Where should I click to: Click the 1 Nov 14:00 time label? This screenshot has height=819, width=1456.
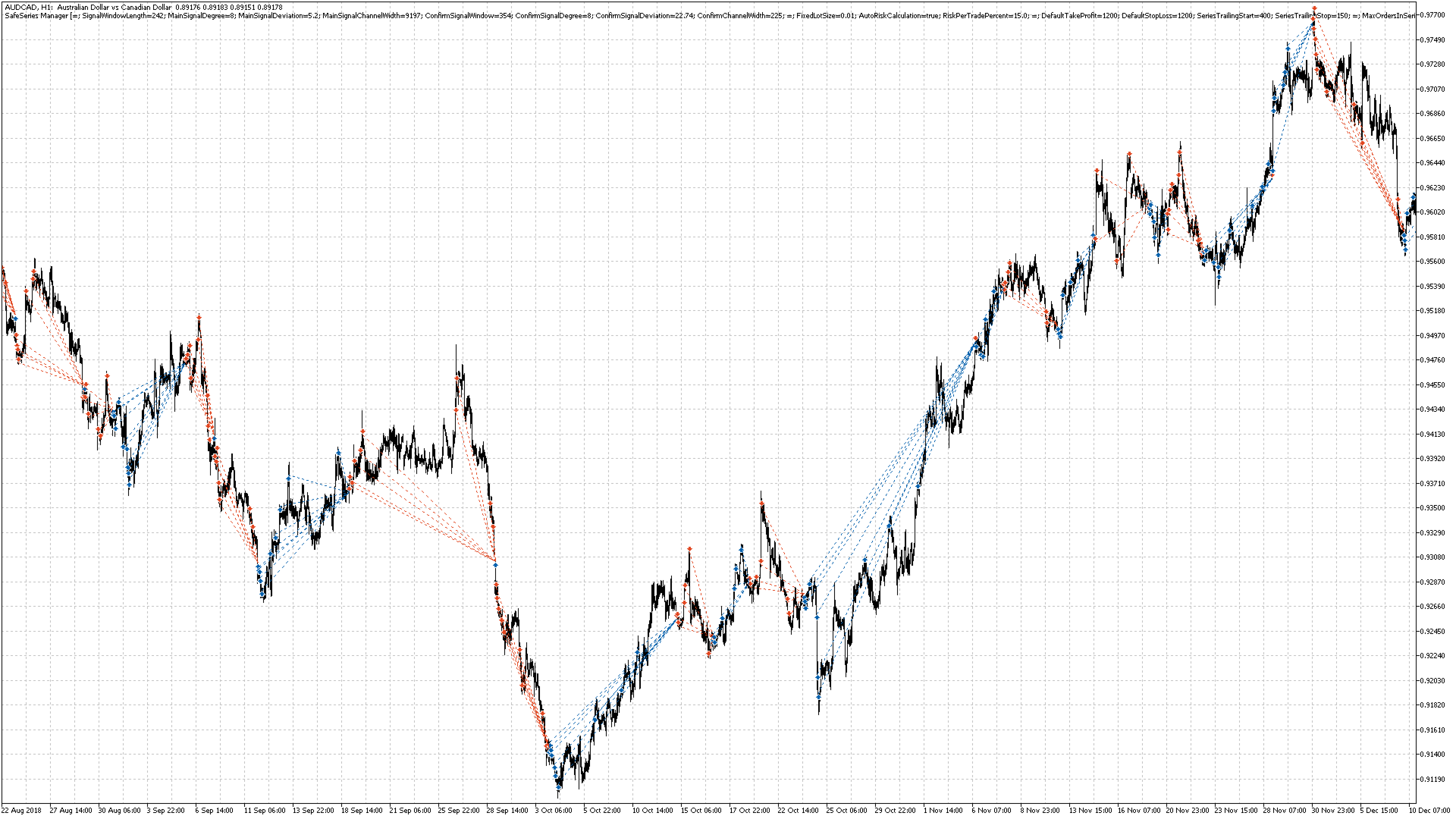click(943, 810)
